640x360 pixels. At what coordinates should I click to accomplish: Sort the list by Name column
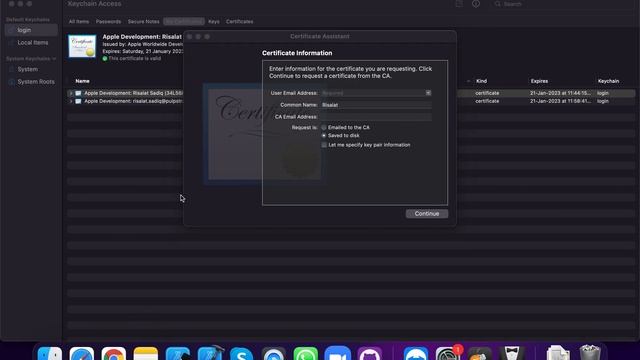[x=82, y=81]
